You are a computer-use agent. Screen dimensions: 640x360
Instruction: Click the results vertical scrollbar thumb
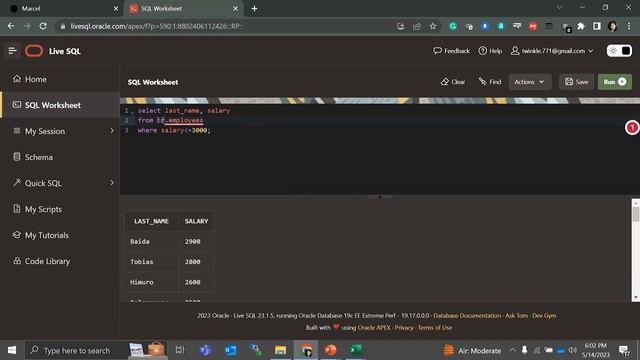(636, 214)
